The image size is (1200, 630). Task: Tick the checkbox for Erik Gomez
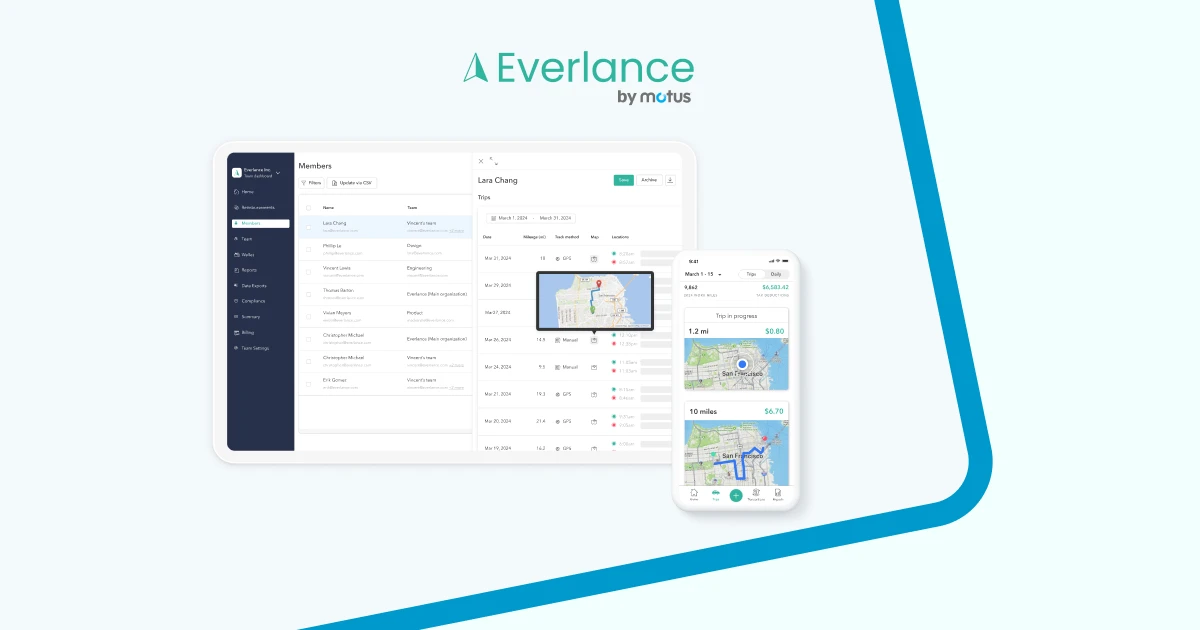pos(308,382)
